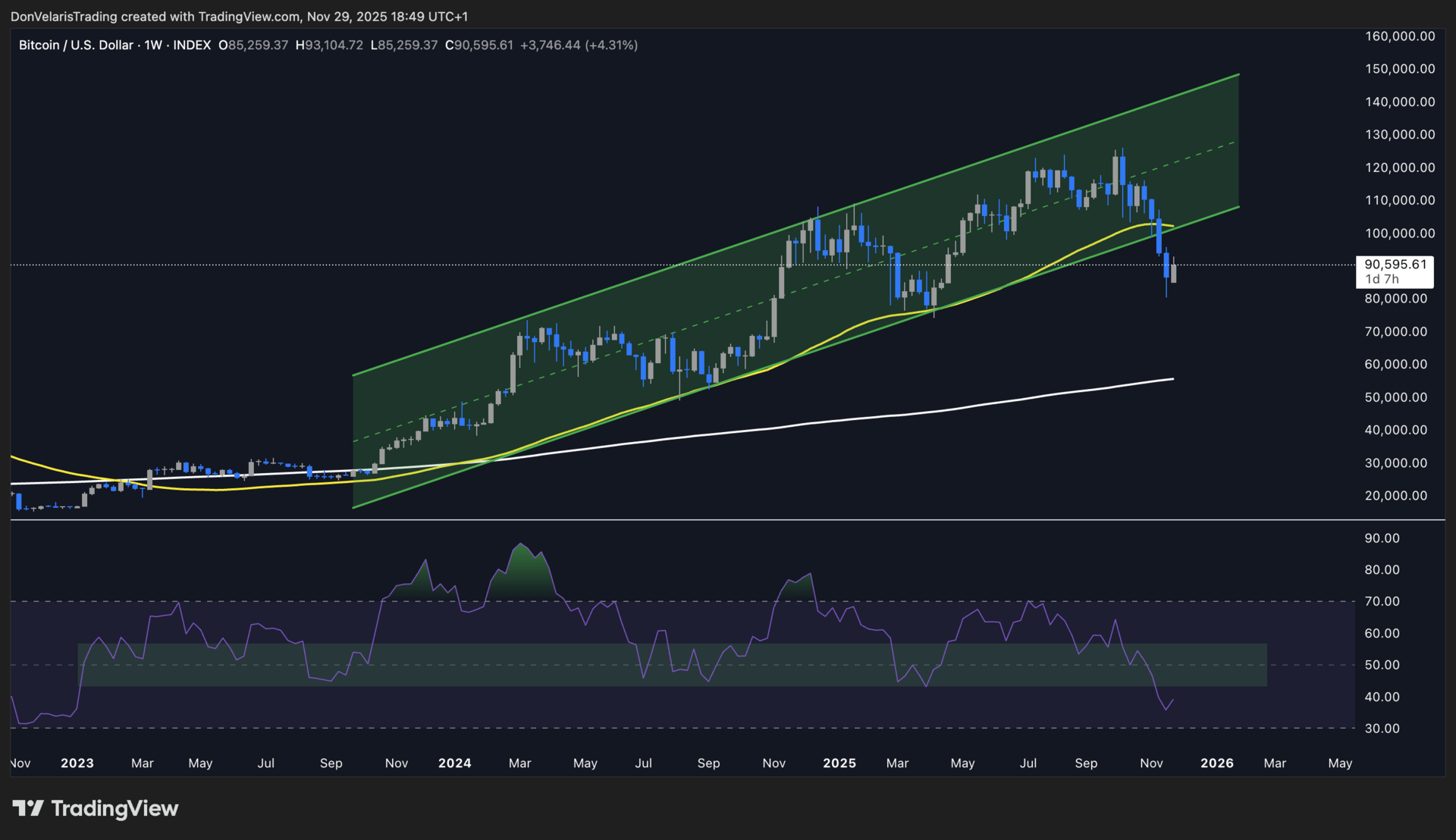The width and height of the screenshot is (1456, 840).
Task: Select the Bitcoin / U.S. Dollar symbol title
Action: 76,45
